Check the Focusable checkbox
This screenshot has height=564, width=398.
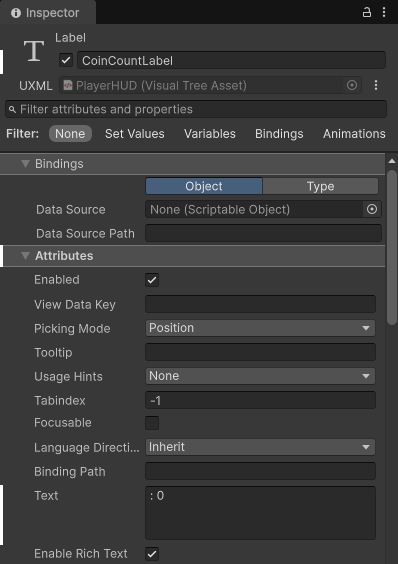pyautogui.click(x=152, y=423)
